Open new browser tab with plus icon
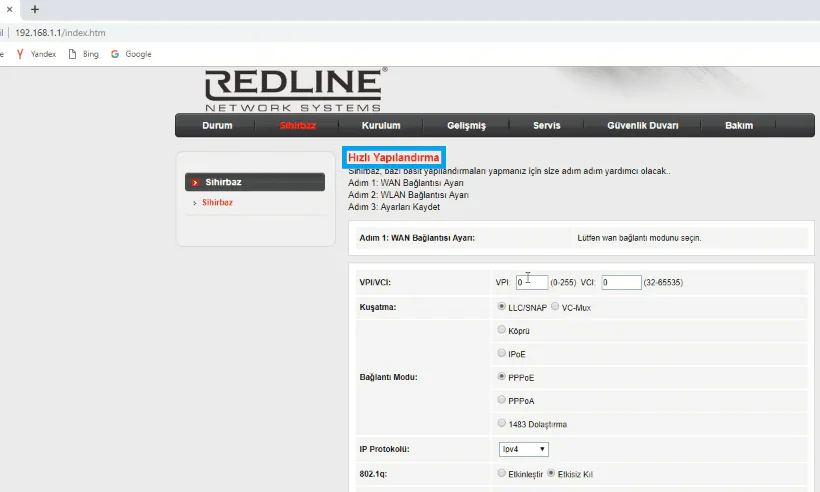 (35, 8)
